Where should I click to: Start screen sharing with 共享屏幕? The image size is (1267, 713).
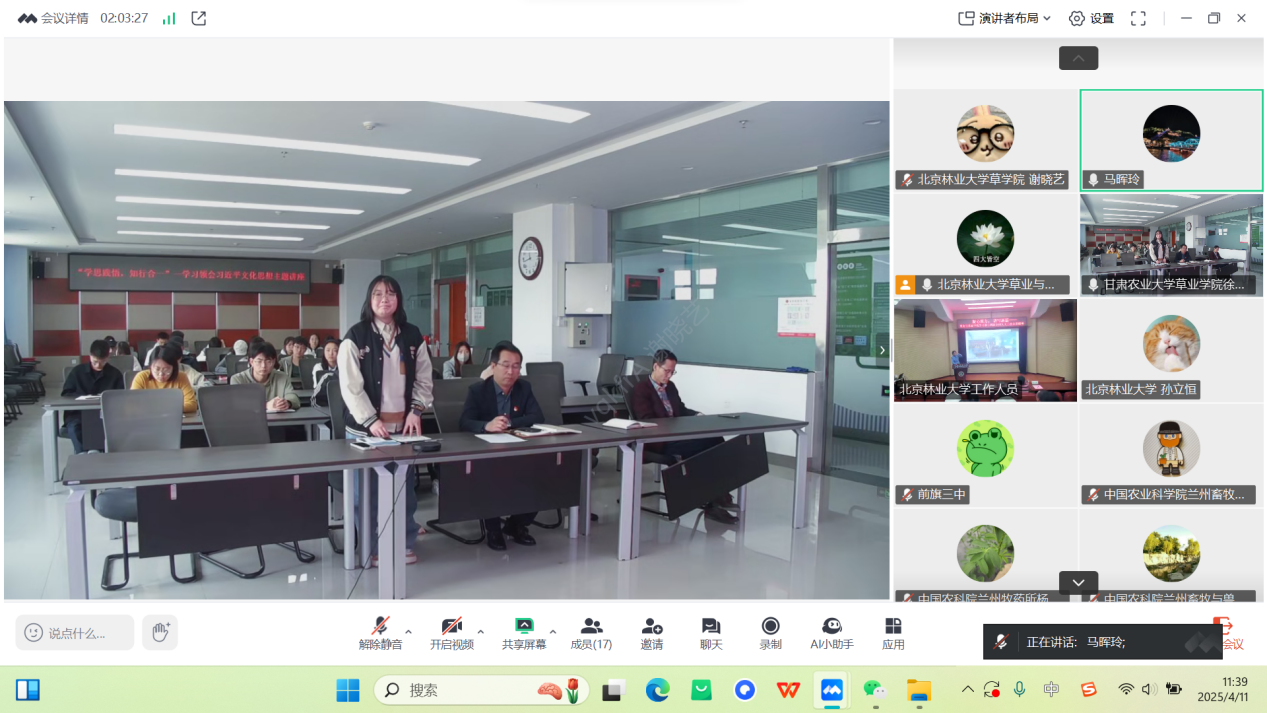[x=524, y=634]
